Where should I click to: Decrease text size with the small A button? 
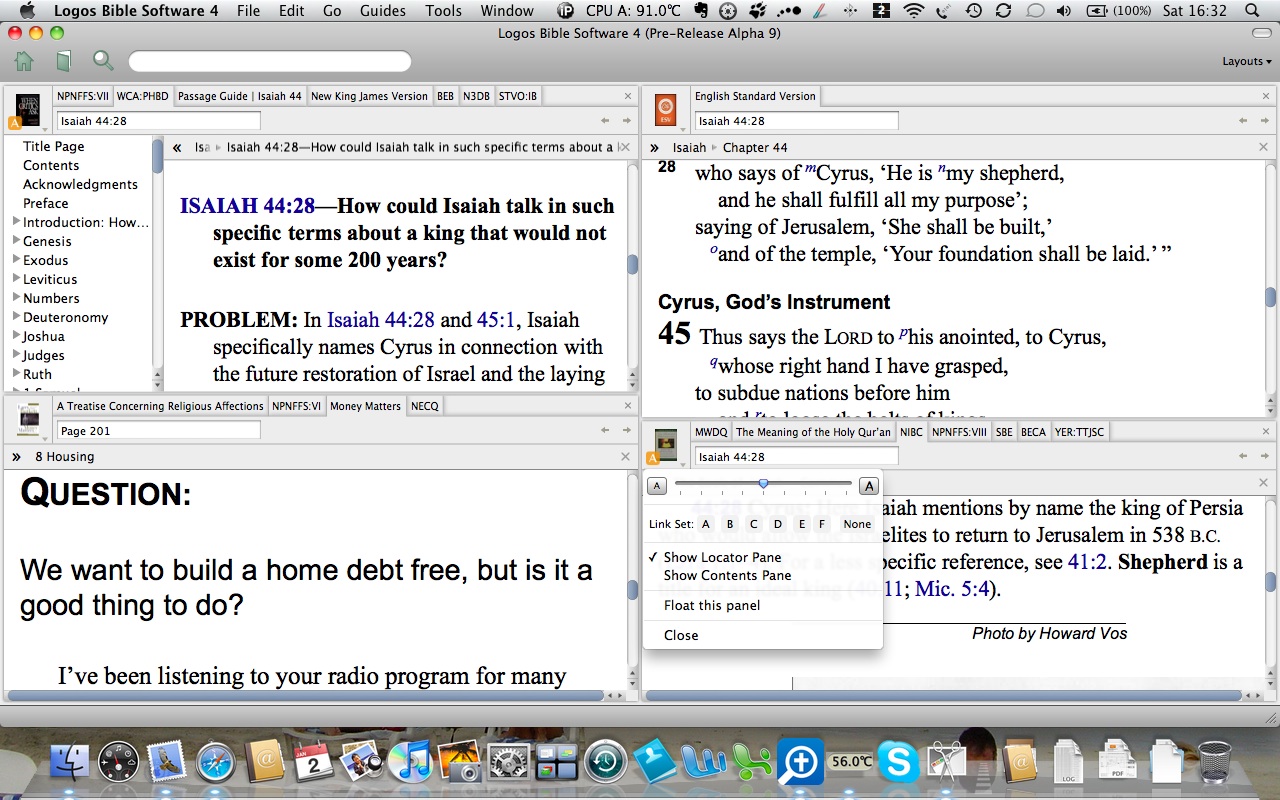[657, 486]
